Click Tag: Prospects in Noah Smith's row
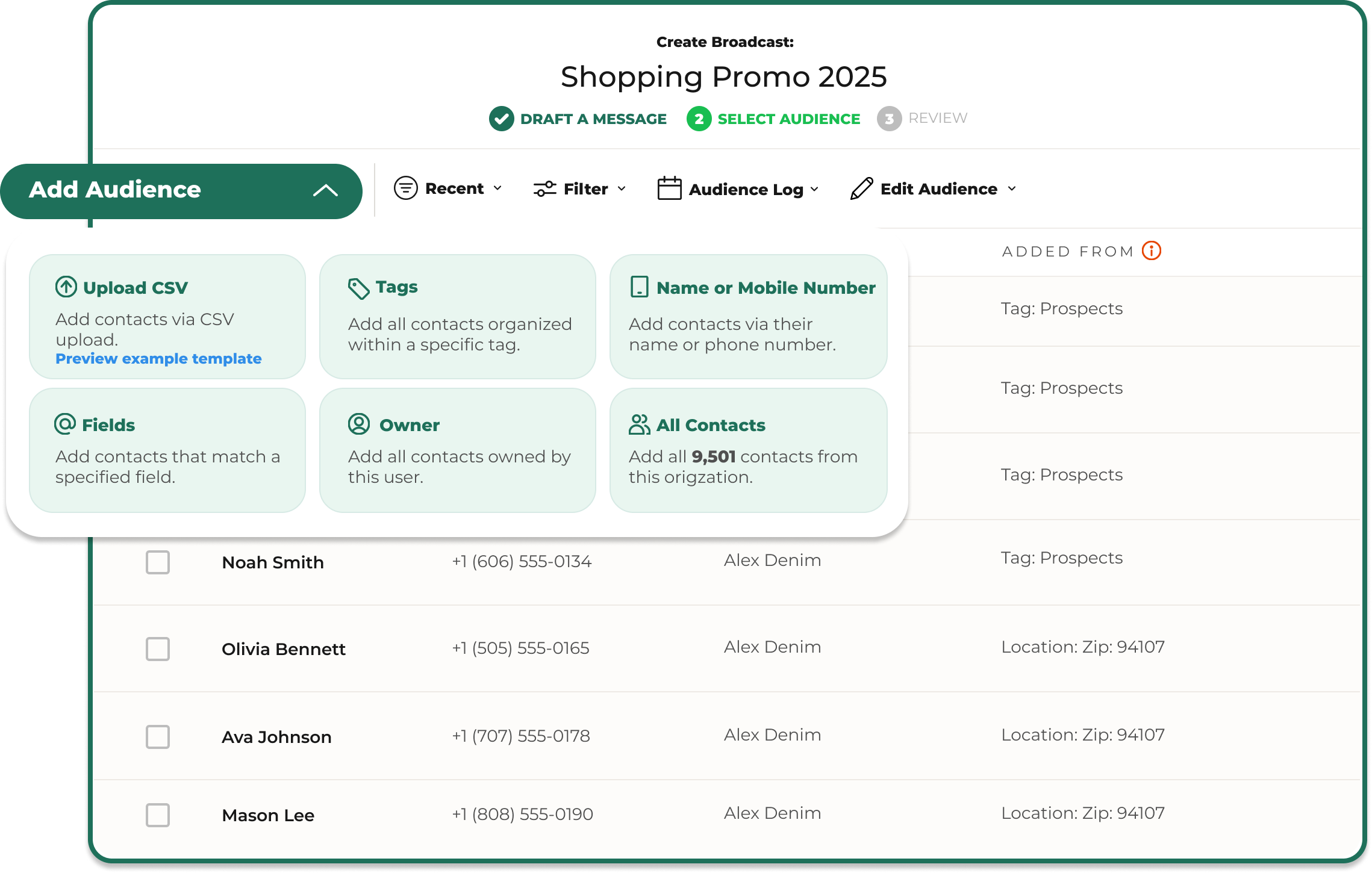The width and height of the screenshot is (1372, 873). (x=1062, y=558)
